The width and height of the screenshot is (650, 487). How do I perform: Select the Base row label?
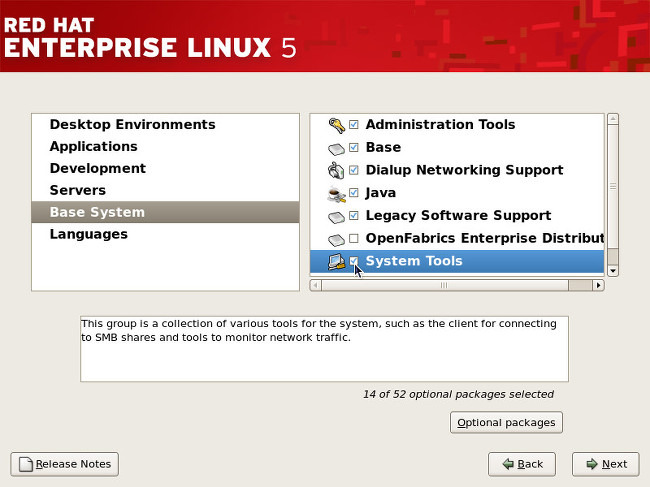click(383, 147)
